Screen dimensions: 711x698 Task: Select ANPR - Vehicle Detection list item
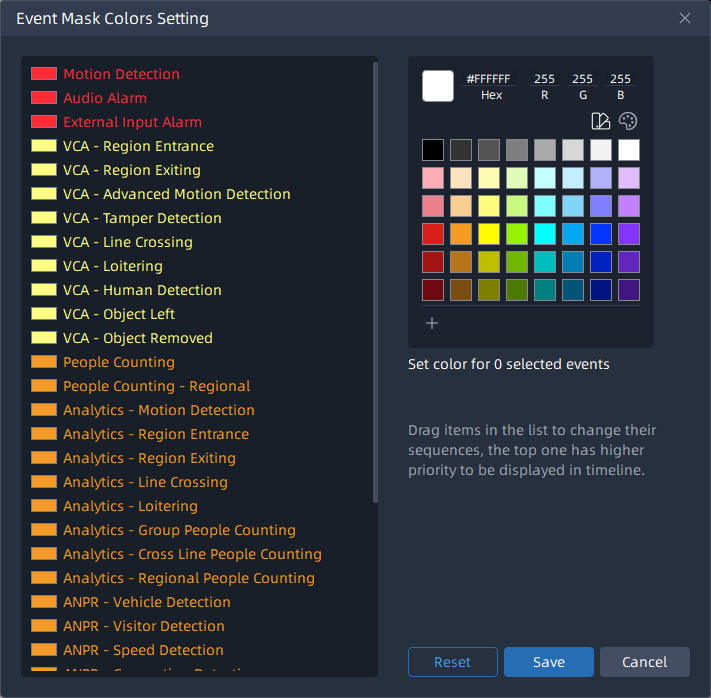(x=146, y=602)
